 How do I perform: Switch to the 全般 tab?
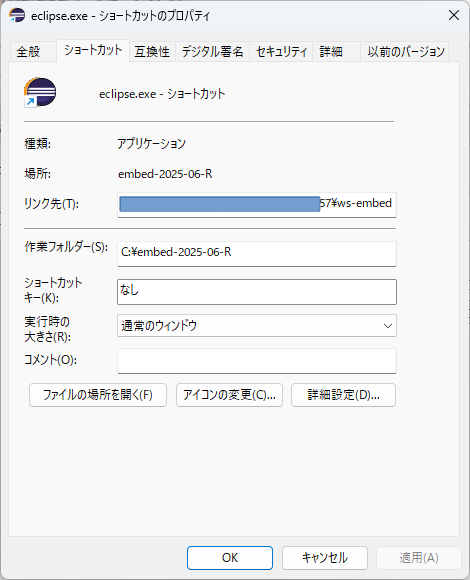pos(33,51)
